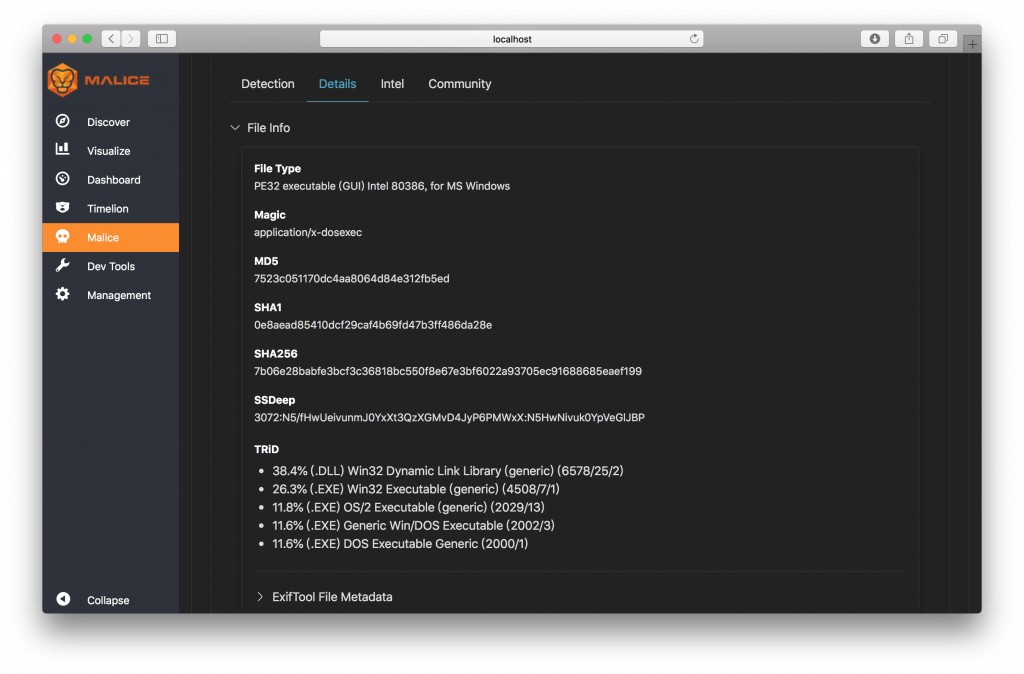Image resolution: width=1024 pixels, height=674 pixels.
Task: Click the SHA256 hash value
Action: pyautogui.click(x=447, y=371)
